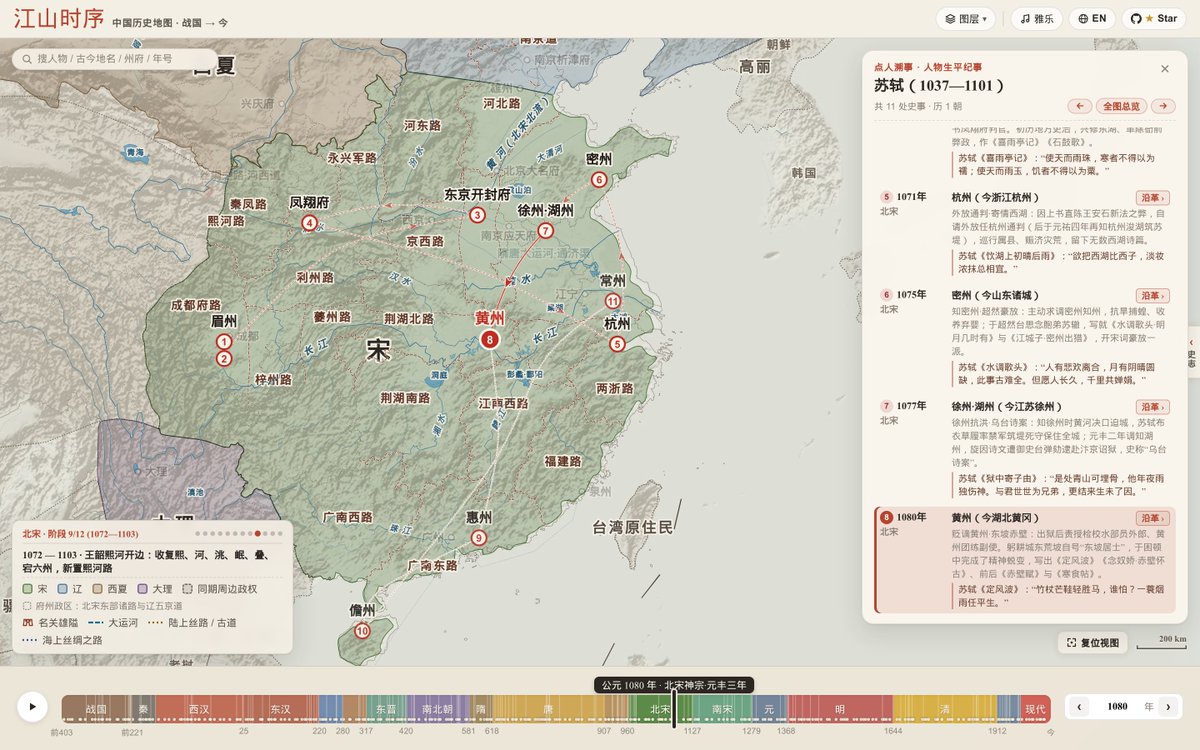Select map marker 2 below 眉州
This screenshot has height=750, width=1200.
click(224, 359)
